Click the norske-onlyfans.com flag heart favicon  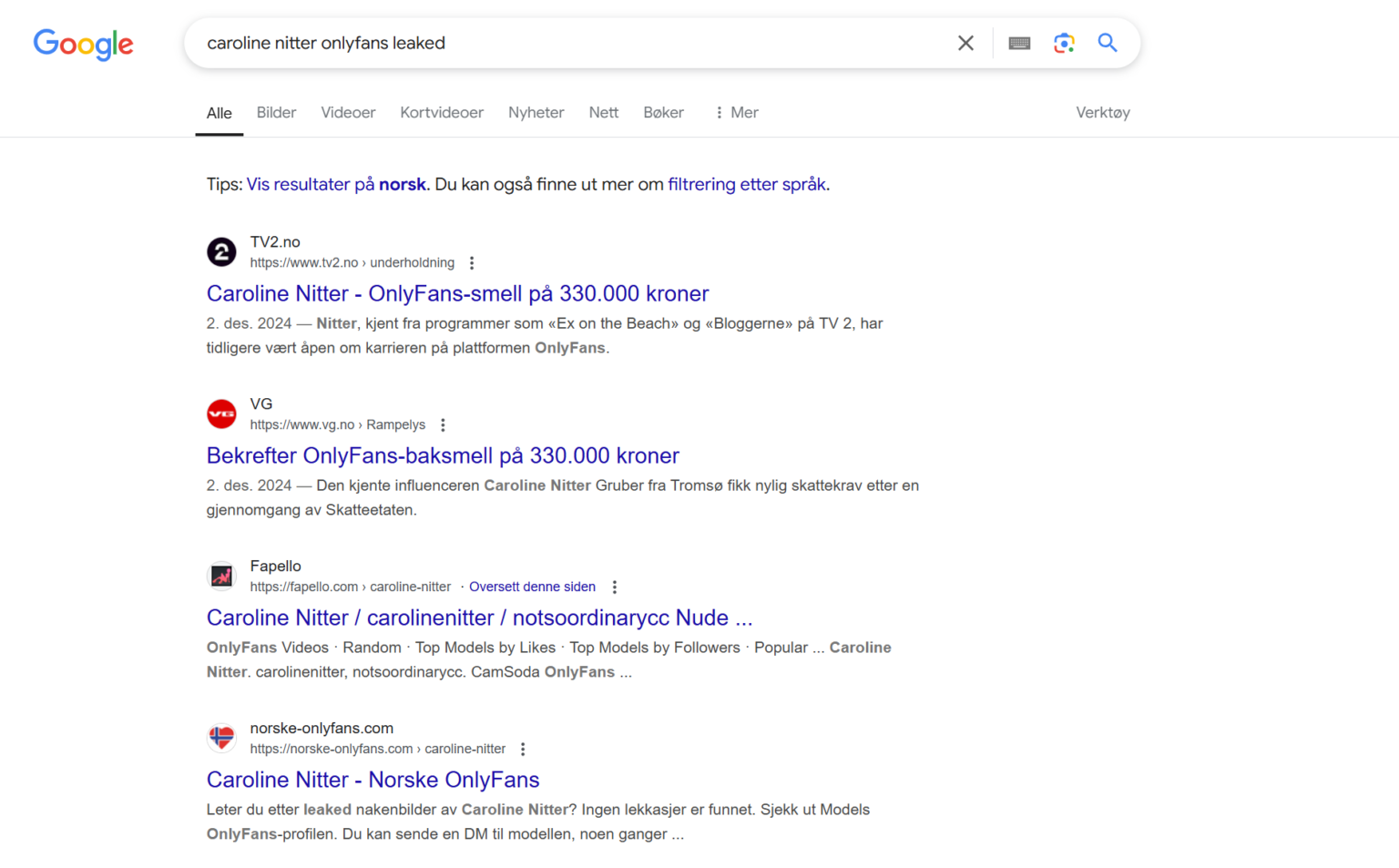coord(221,738)
